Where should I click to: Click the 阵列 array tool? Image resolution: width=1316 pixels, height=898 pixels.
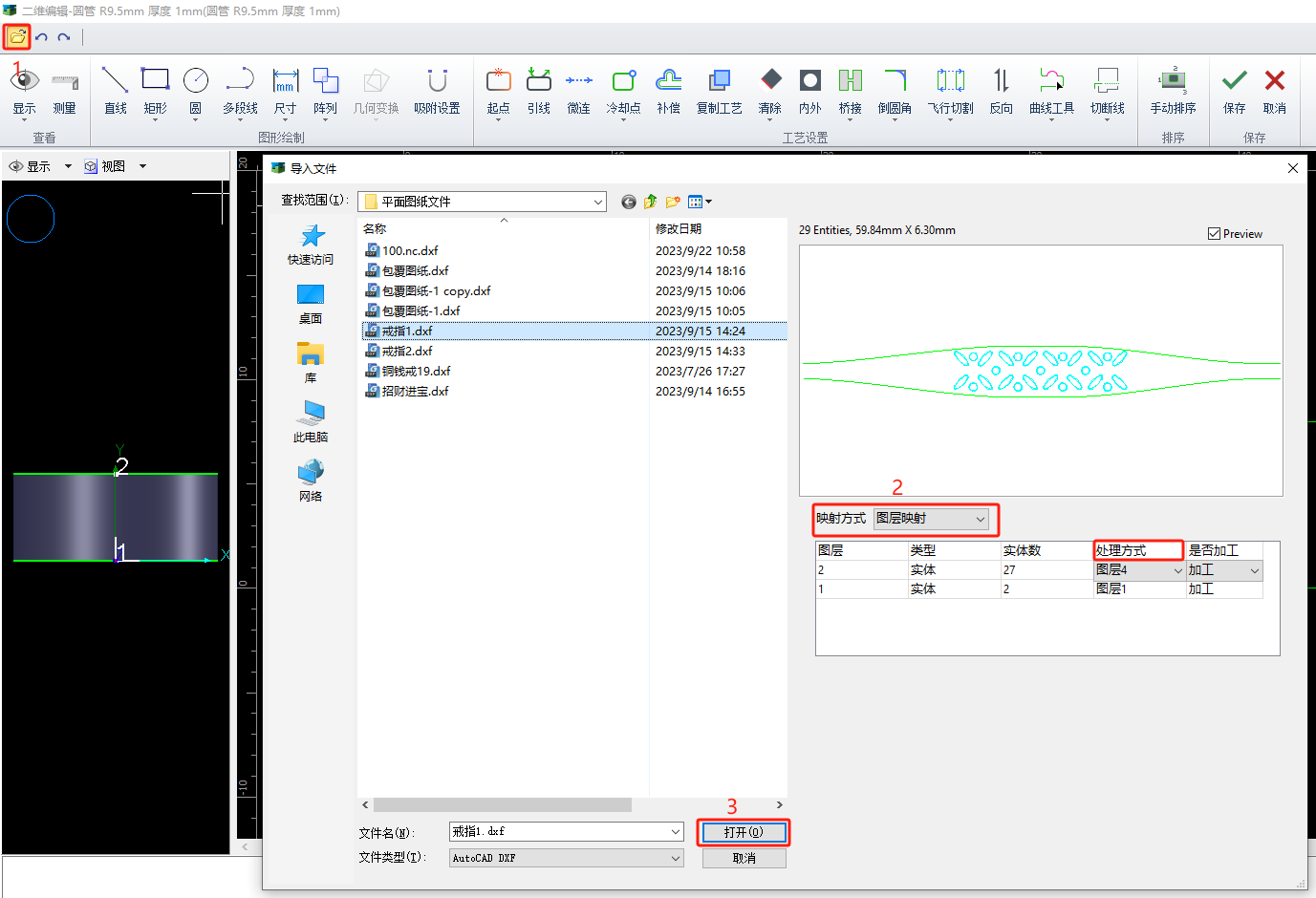point(326,93)
